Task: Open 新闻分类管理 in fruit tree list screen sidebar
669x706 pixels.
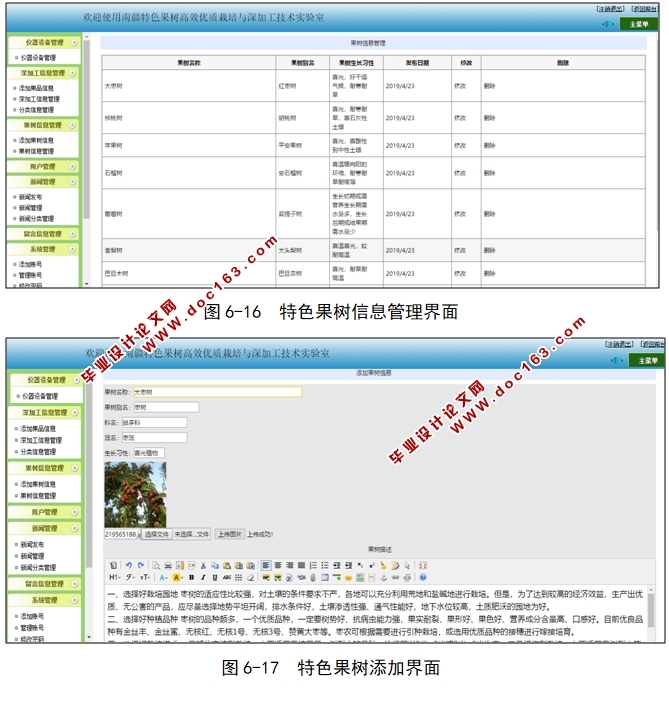Action: click(36, 219)
